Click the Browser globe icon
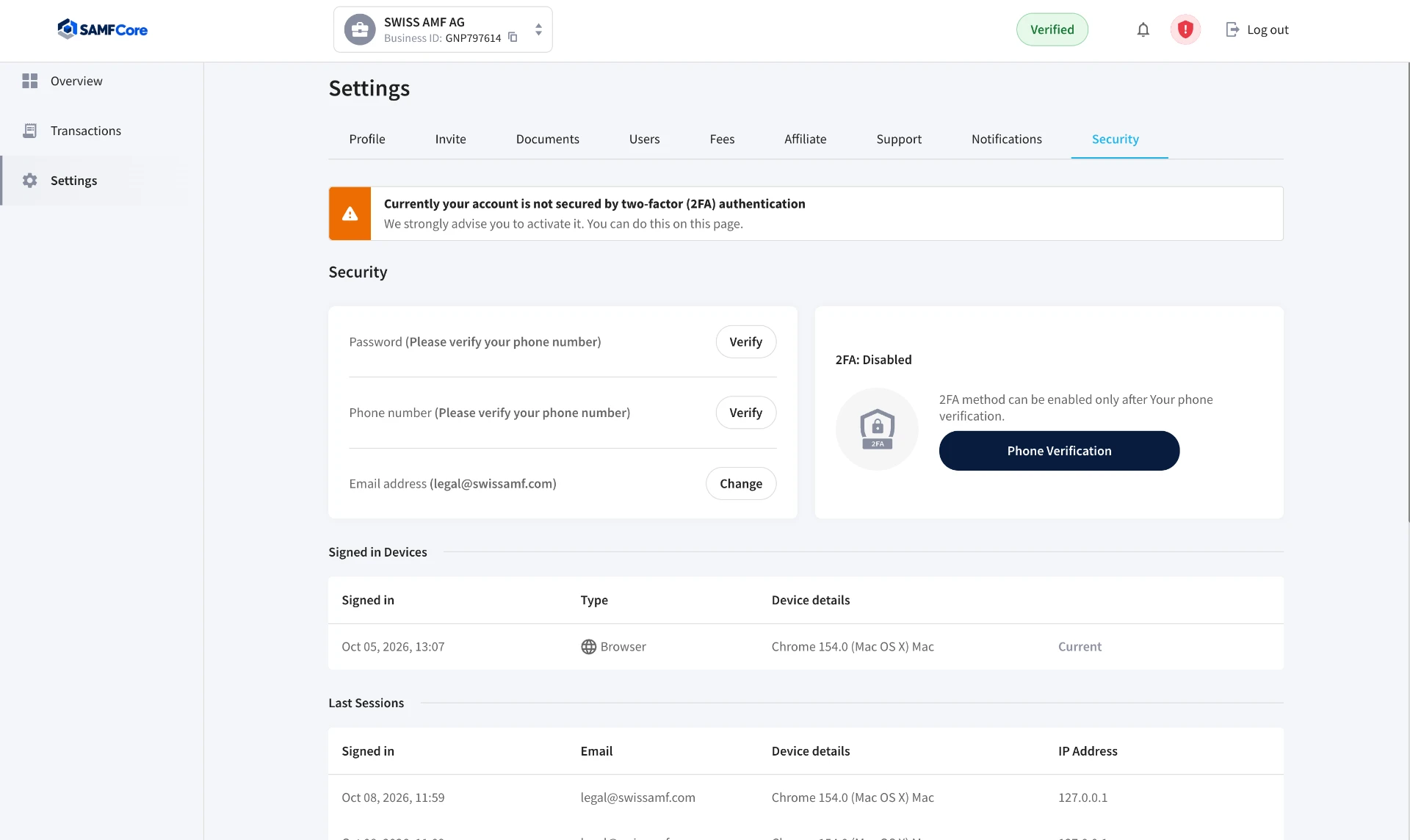The image size is (1410, 840). coord(588,647)
